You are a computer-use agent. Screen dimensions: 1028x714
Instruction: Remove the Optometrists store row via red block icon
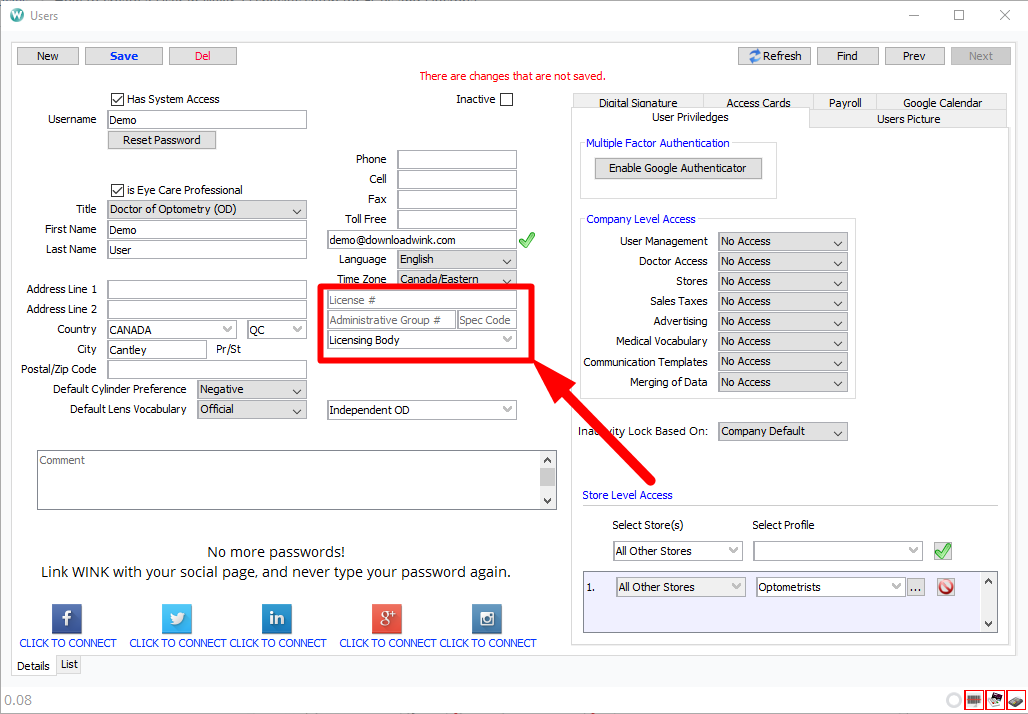click(945, 586)
